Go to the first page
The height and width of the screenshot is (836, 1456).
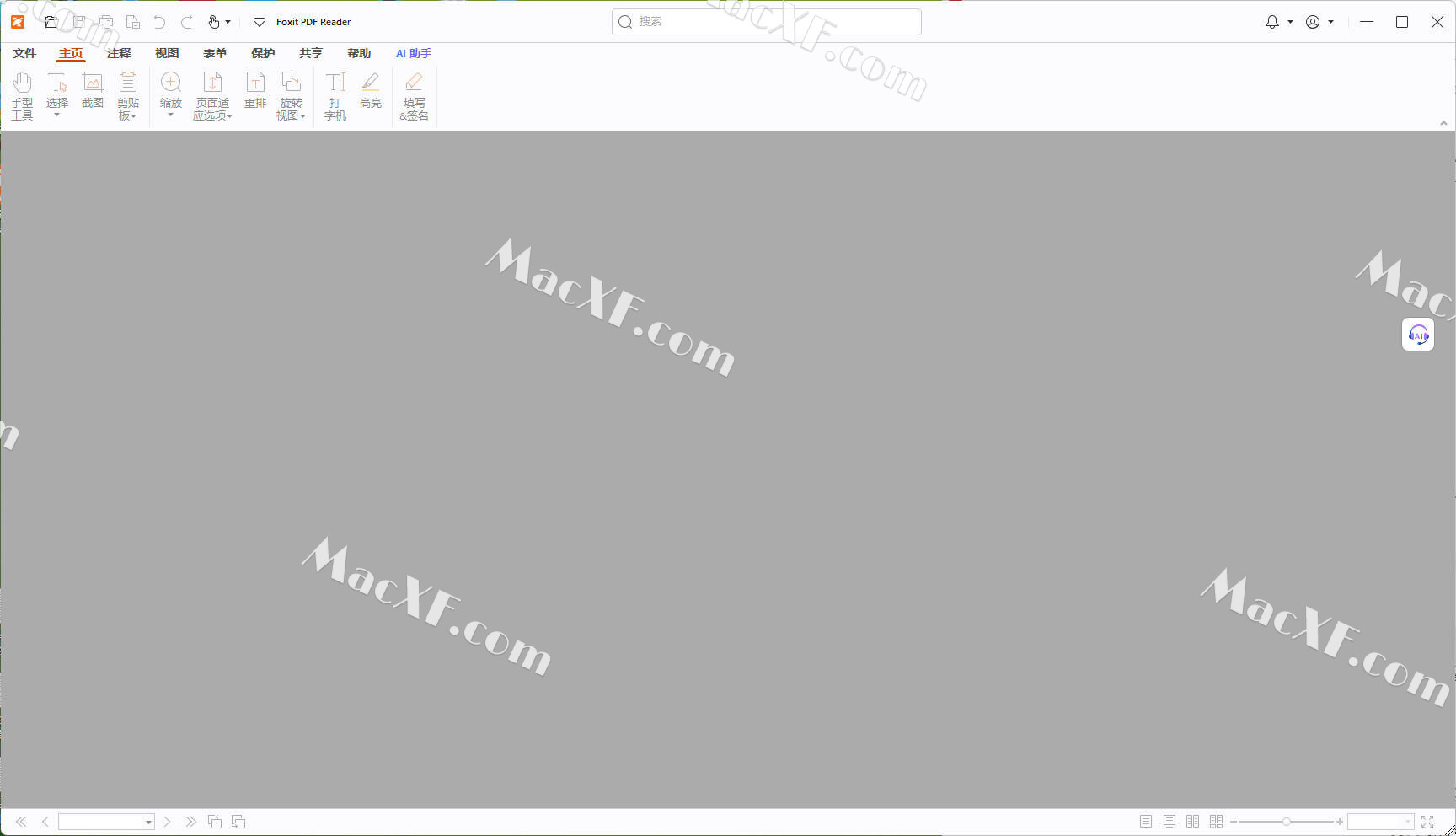click(x=21, y=822)
